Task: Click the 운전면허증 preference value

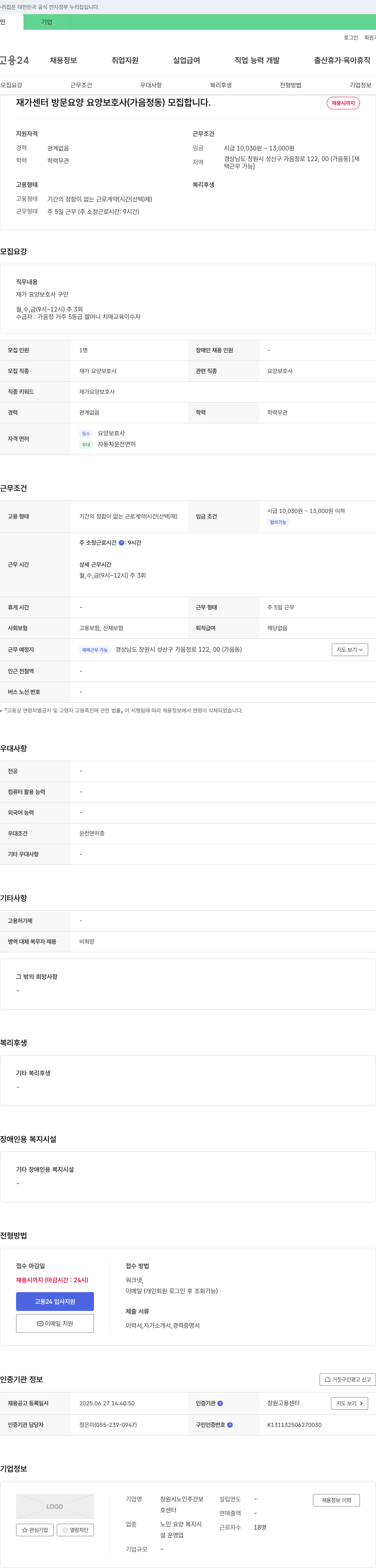Action: coord(92,833)
